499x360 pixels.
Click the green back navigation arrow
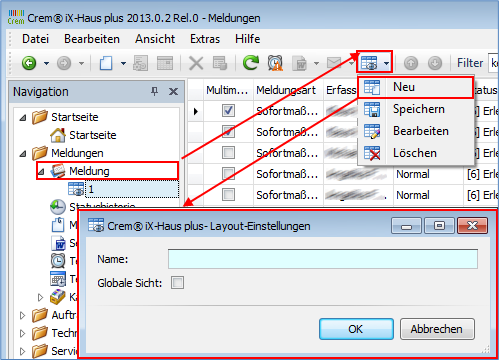tap(29, 63)
